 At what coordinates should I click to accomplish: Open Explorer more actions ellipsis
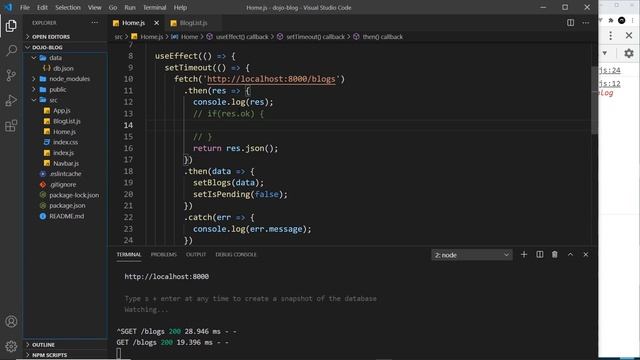pyautogui.click(x=95, y=23)
